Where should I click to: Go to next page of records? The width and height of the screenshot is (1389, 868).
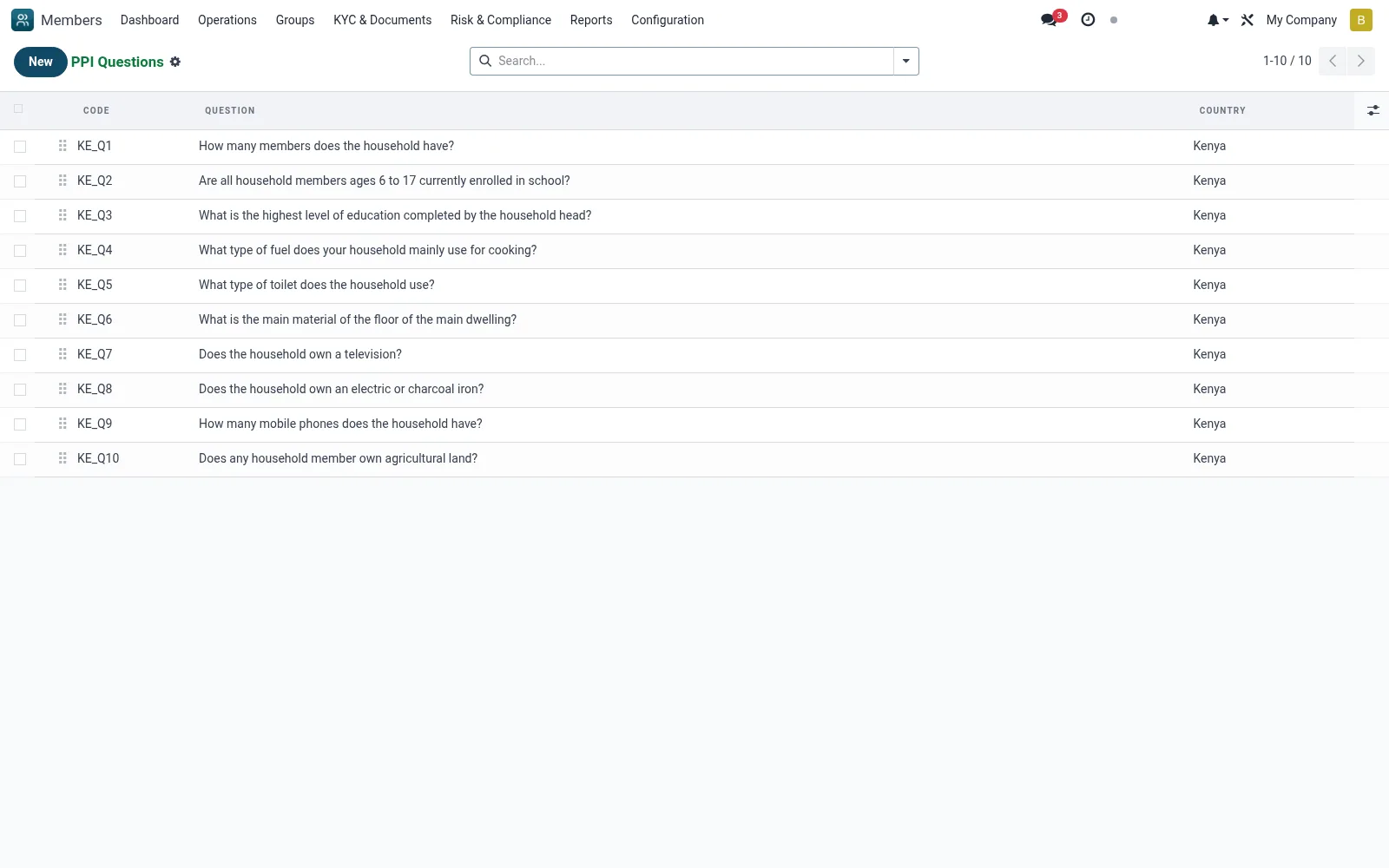(x=1360, y=61)
